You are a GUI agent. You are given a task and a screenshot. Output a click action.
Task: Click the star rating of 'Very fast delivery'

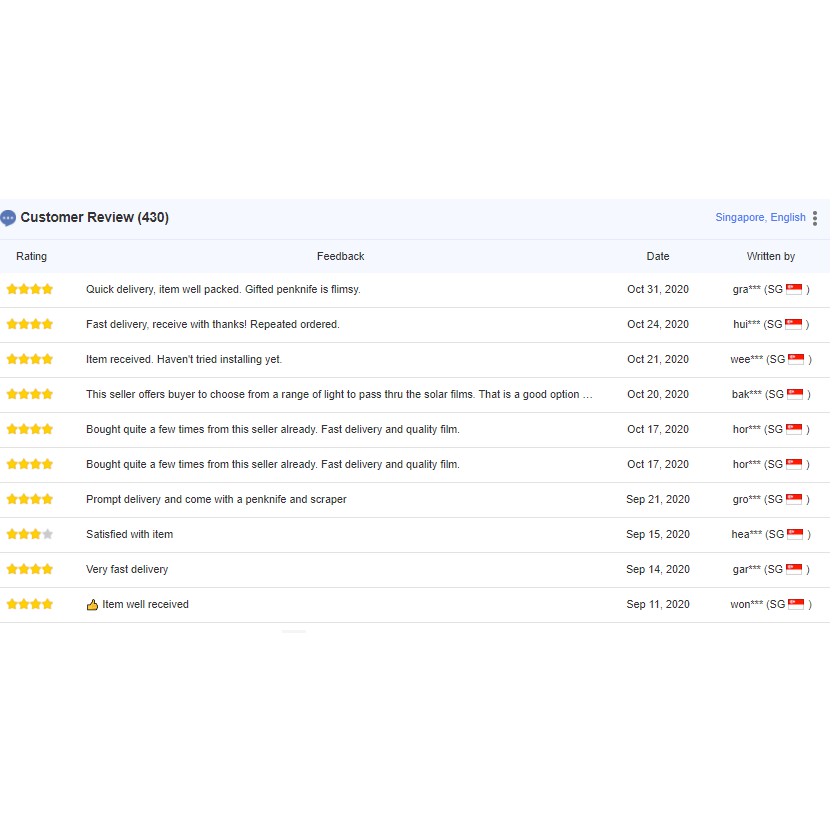tap(30, 569)
